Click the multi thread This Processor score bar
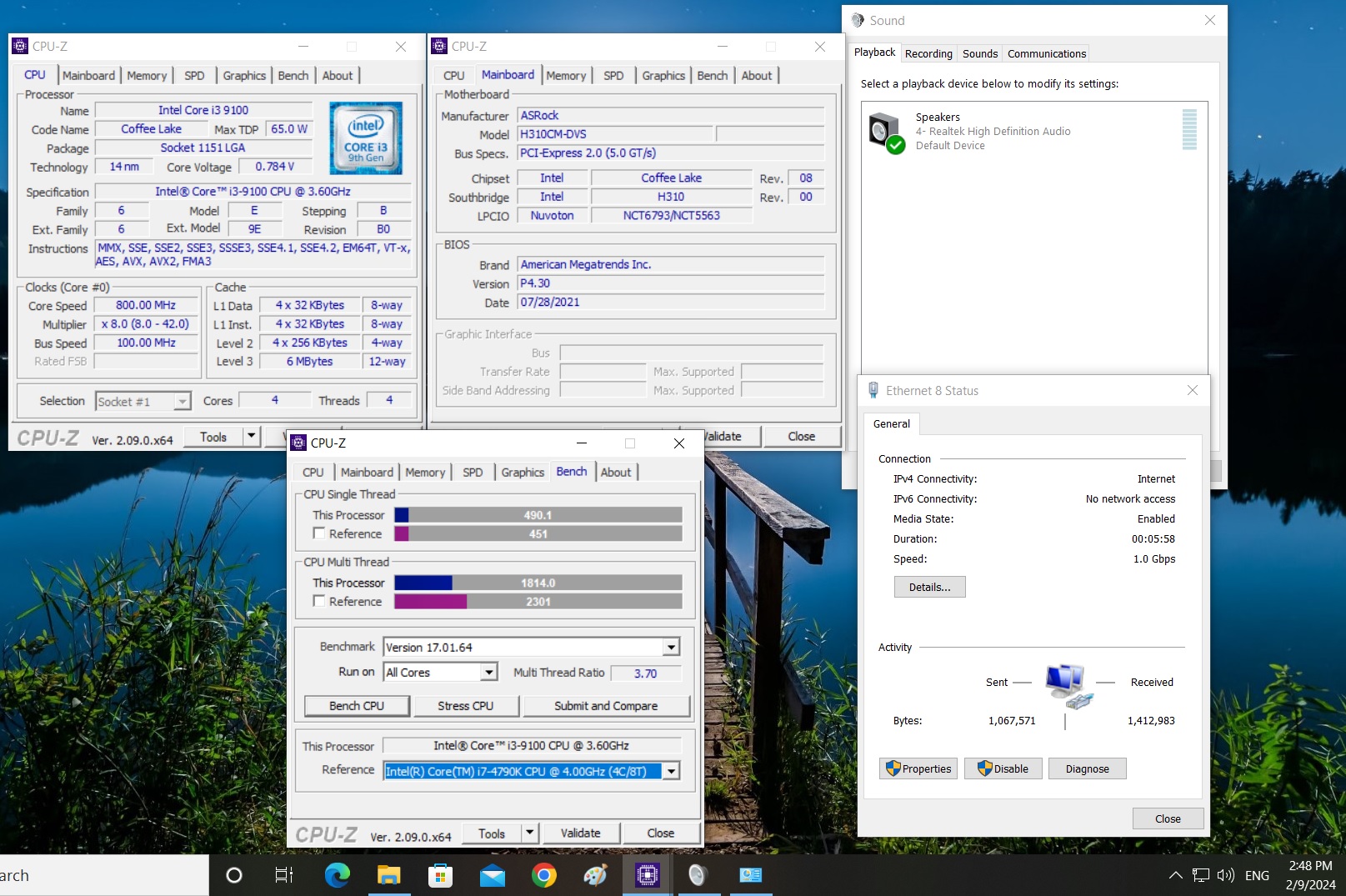This screenshot has height=896, width=1346. tap(538, 583)
